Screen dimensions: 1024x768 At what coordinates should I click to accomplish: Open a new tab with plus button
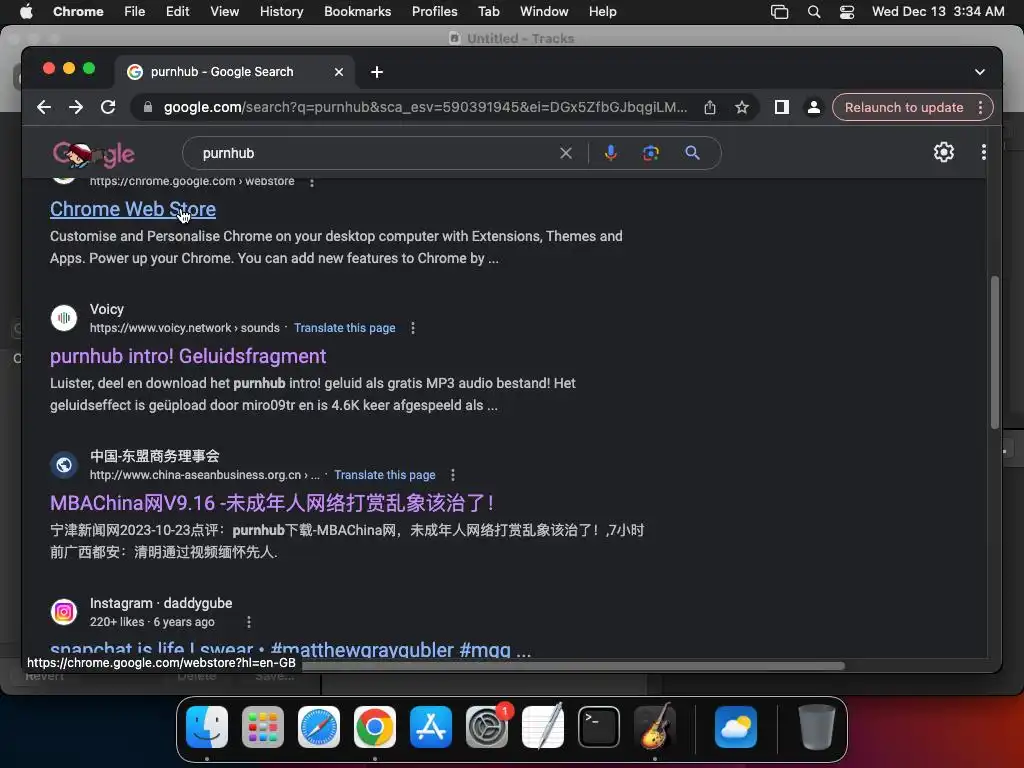(x=377, y=72)
